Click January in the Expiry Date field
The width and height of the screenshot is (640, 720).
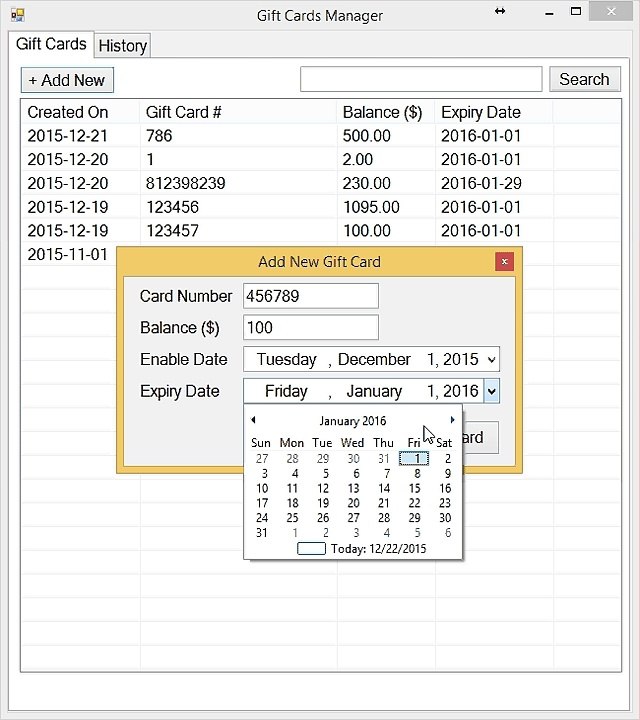click(x=374, y=391)
